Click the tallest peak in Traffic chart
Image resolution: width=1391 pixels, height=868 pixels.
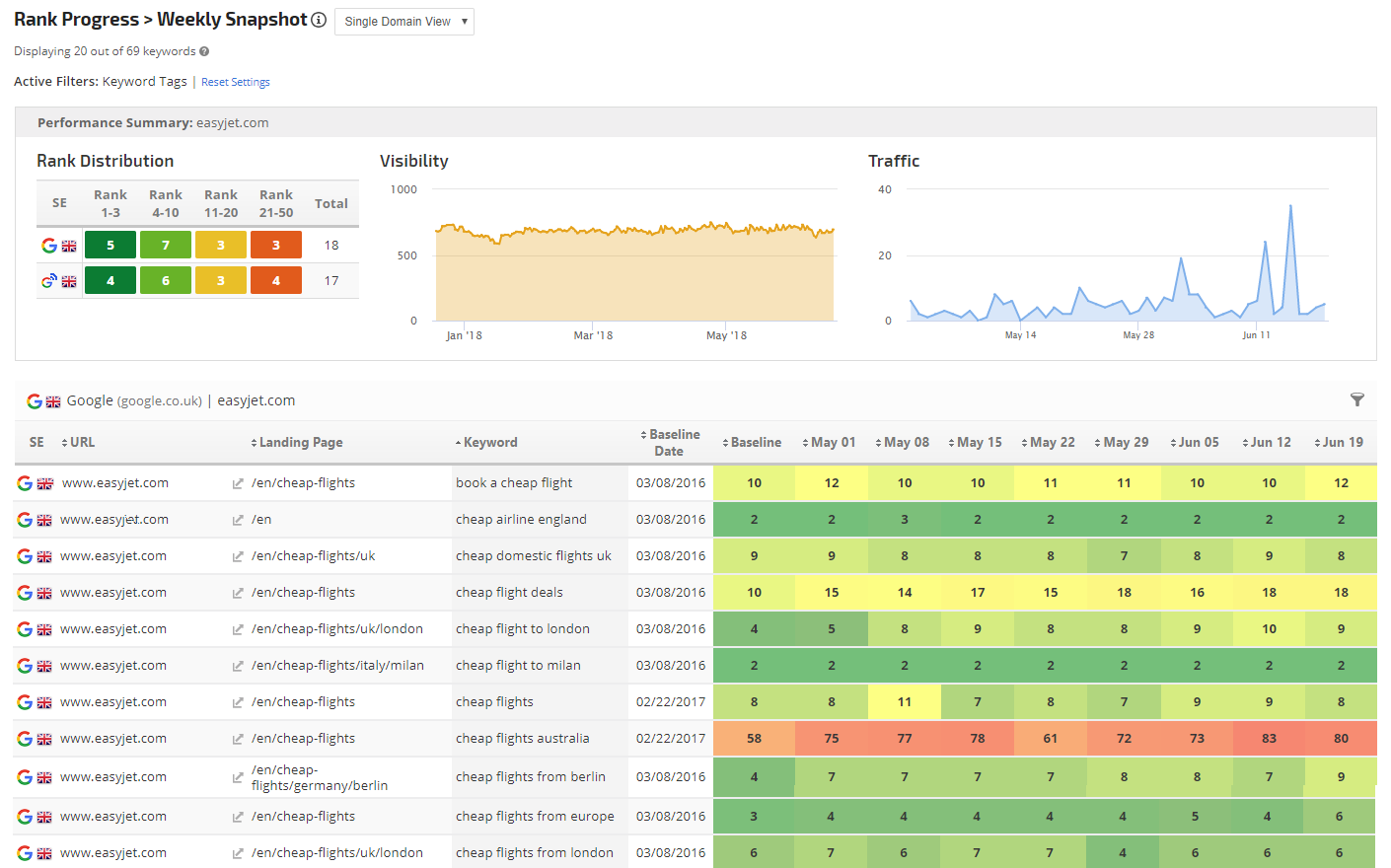pyautogui.click(x=1290, y=207)
